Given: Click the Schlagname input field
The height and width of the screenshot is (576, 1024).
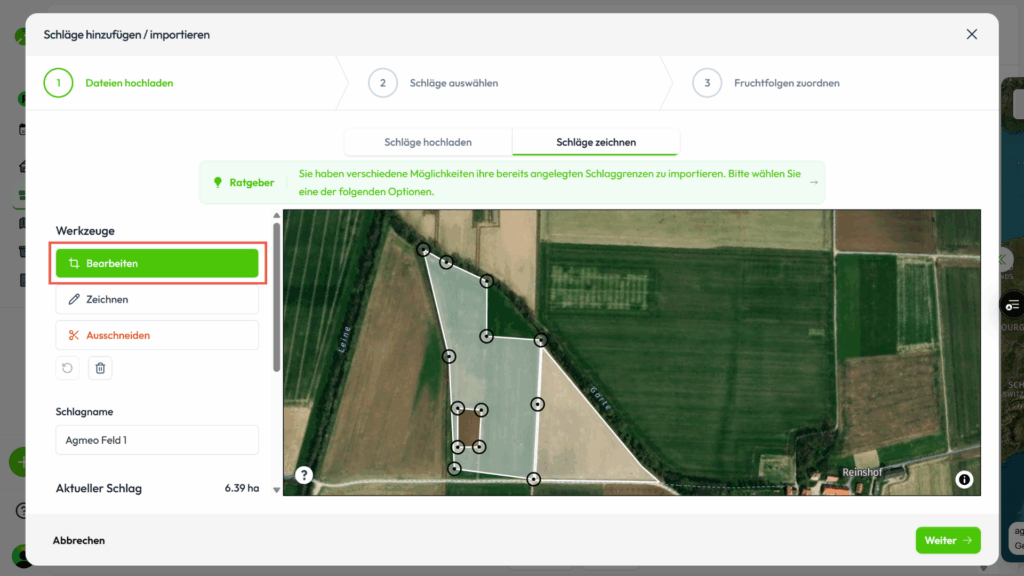Looking at the screenshot, I should pos(157,440).
